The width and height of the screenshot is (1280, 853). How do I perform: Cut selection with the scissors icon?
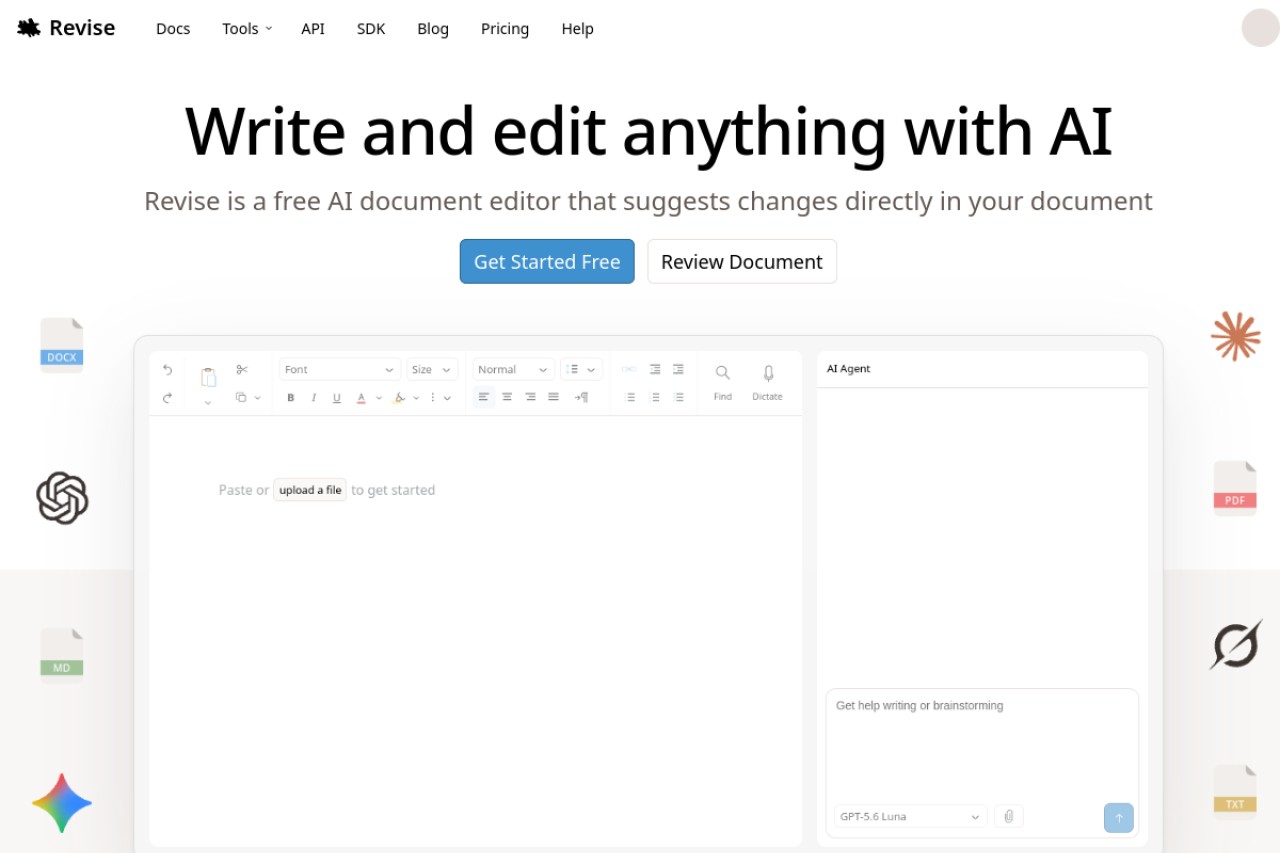tap(241, 369)
